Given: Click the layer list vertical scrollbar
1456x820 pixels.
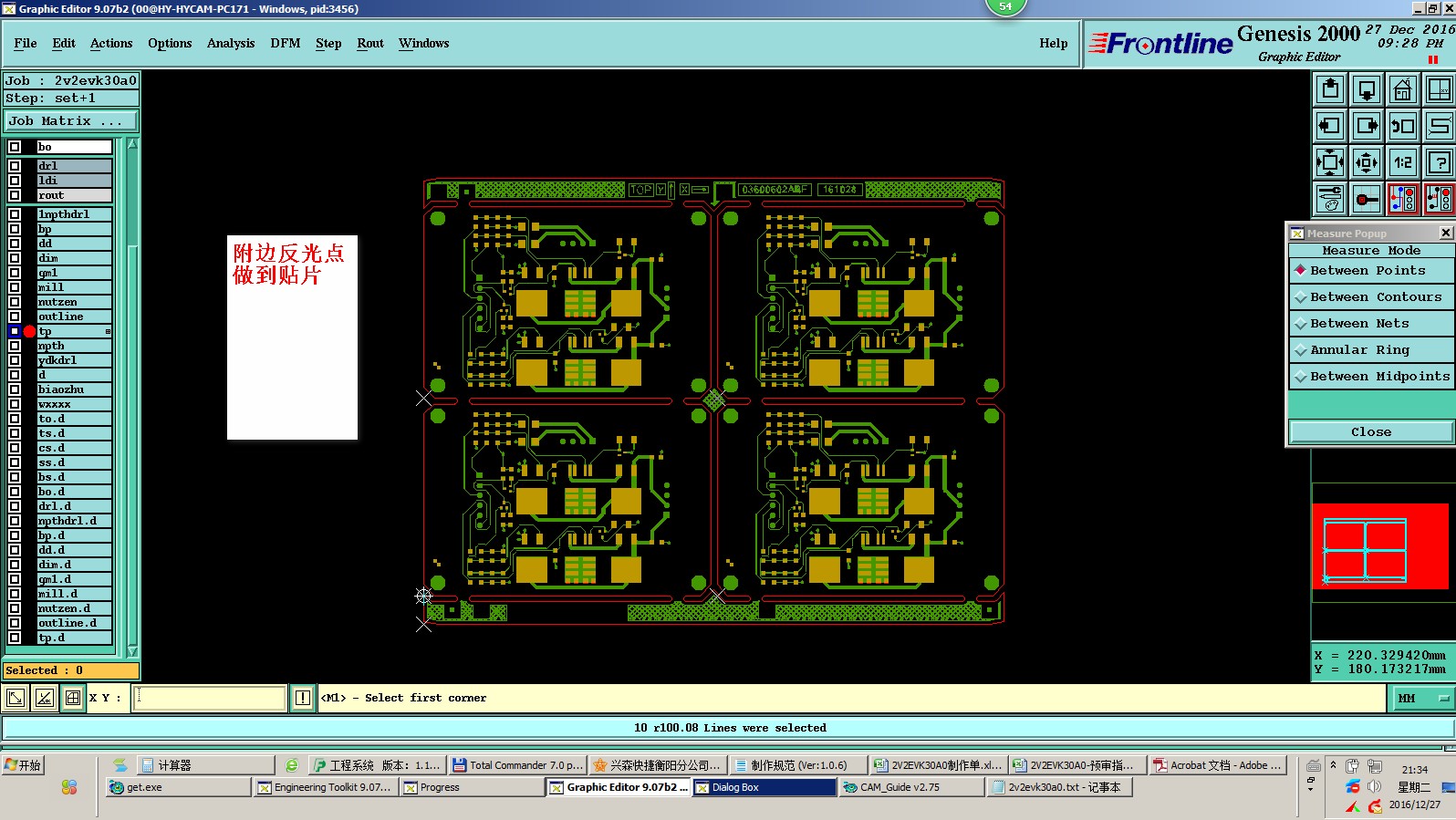Looking at the screenshot, I should (132, 398).
